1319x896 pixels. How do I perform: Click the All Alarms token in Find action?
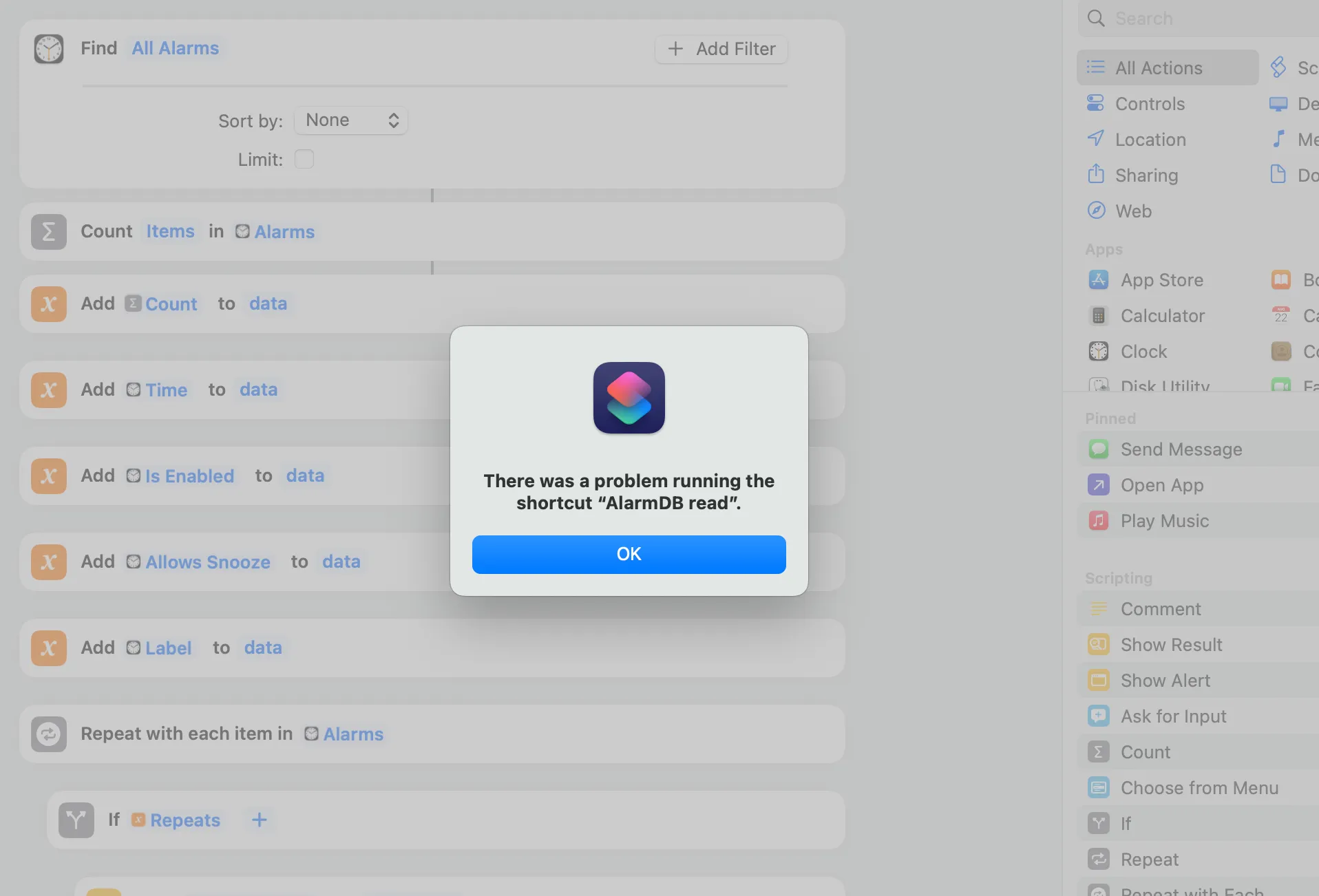point(175,48)
